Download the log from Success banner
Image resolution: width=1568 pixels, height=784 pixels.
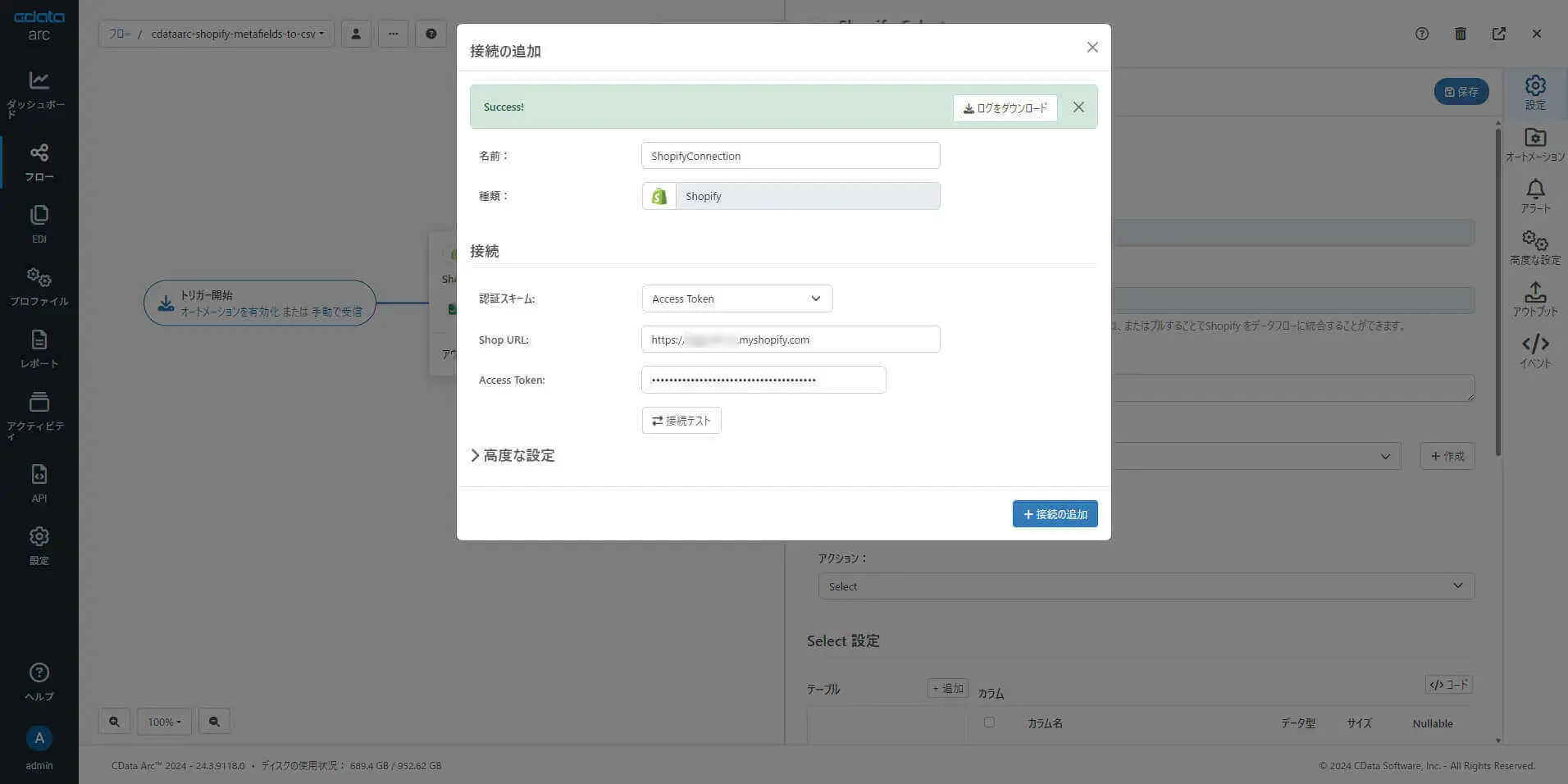click(1005, 108)
